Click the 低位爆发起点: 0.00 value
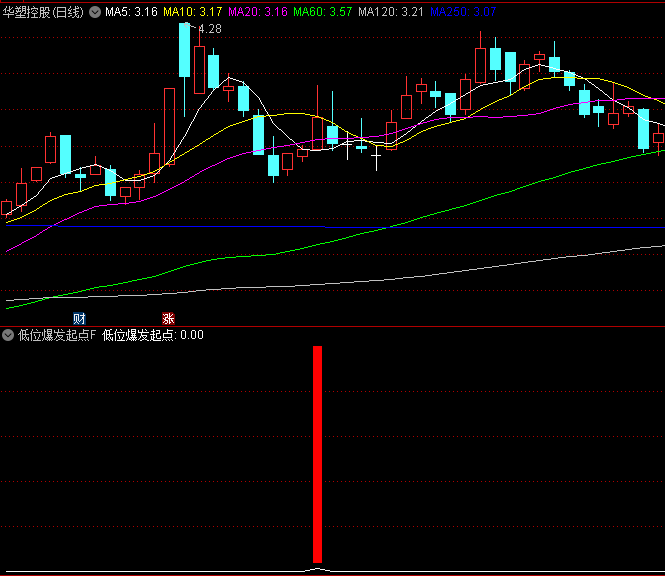This screenshot has width=665, height=576. click(x=153, y=335)
